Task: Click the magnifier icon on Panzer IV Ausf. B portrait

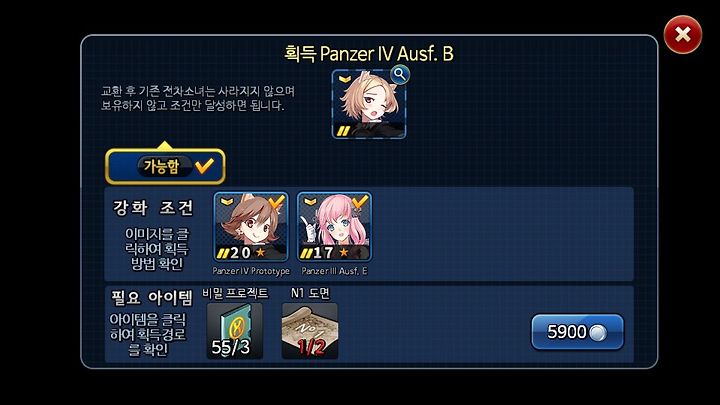Action: (400, 74)
